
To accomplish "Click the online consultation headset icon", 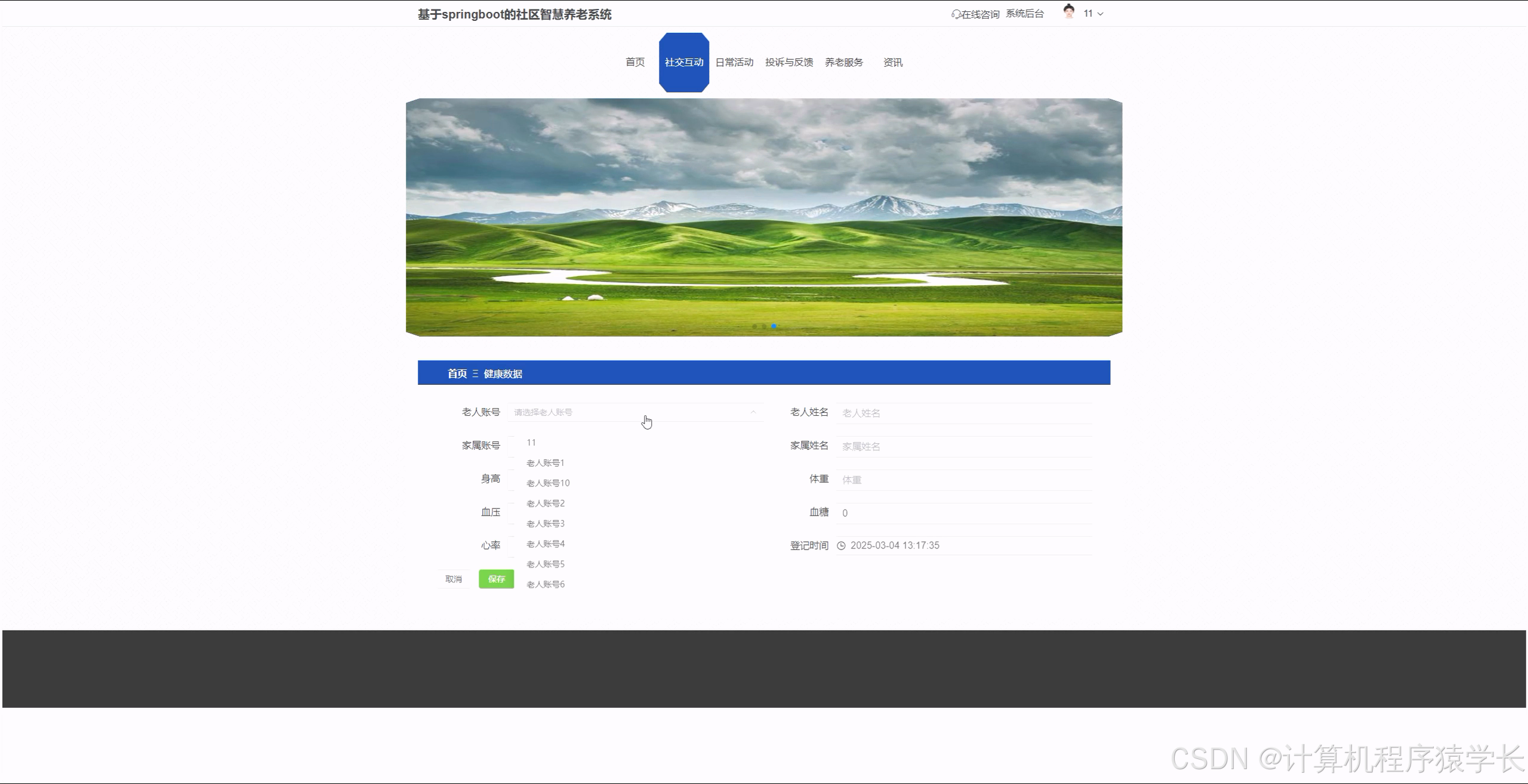I will (955, 13).
